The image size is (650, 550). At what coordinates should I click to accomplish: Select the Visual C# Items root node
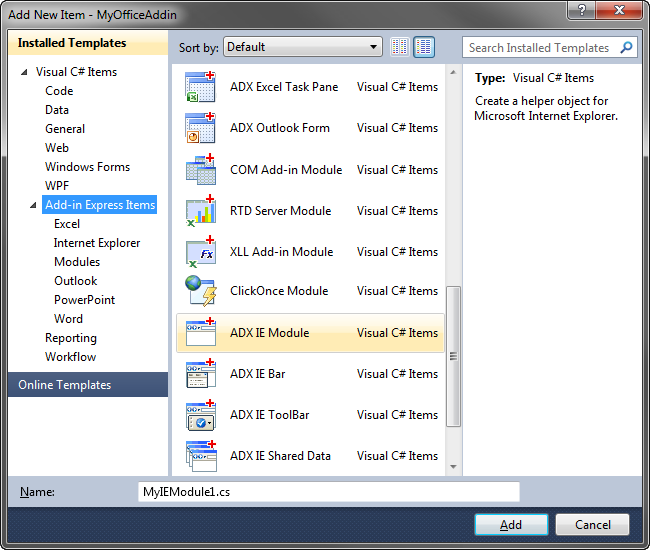pos(76,72)
